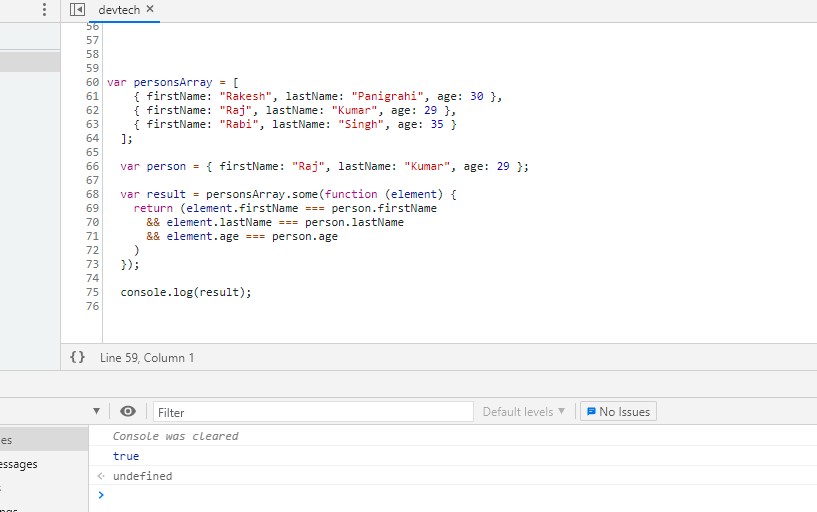This screenshot has height=512, width=817.
Task: Click line number 75 in gutter
Action: 92,292
